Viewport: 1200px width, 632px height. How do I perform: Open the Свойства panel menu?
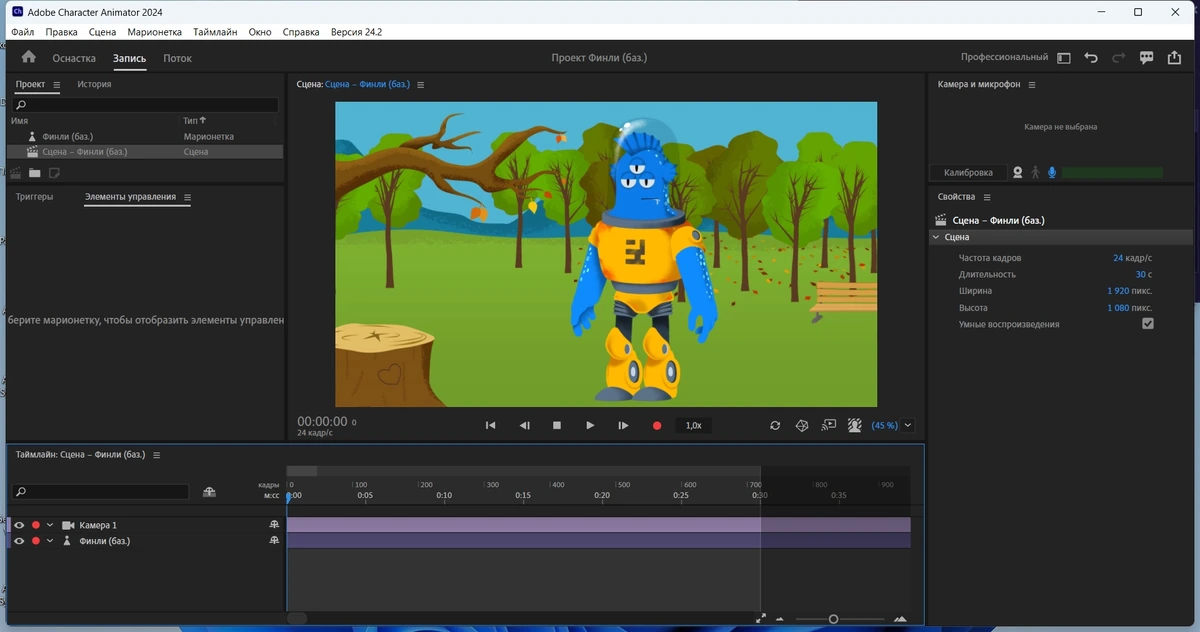(x=986, y=197)
